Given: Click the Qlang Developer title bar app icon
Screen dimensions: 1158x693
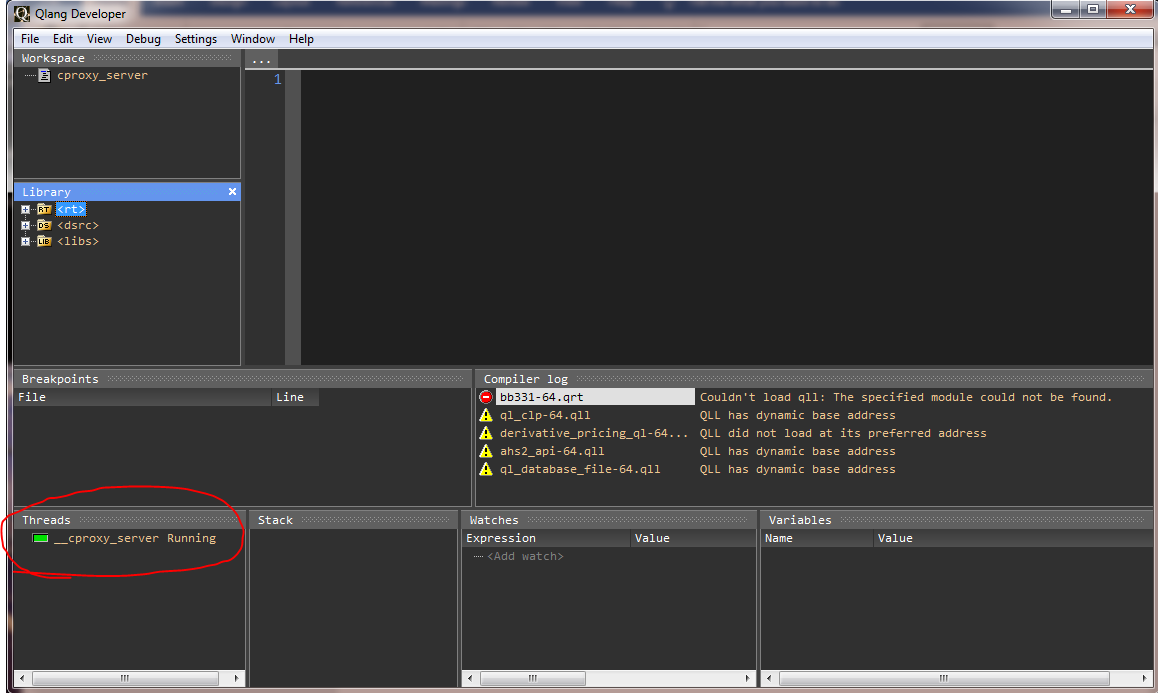Looking at the screenshot, I should [22, 14].
